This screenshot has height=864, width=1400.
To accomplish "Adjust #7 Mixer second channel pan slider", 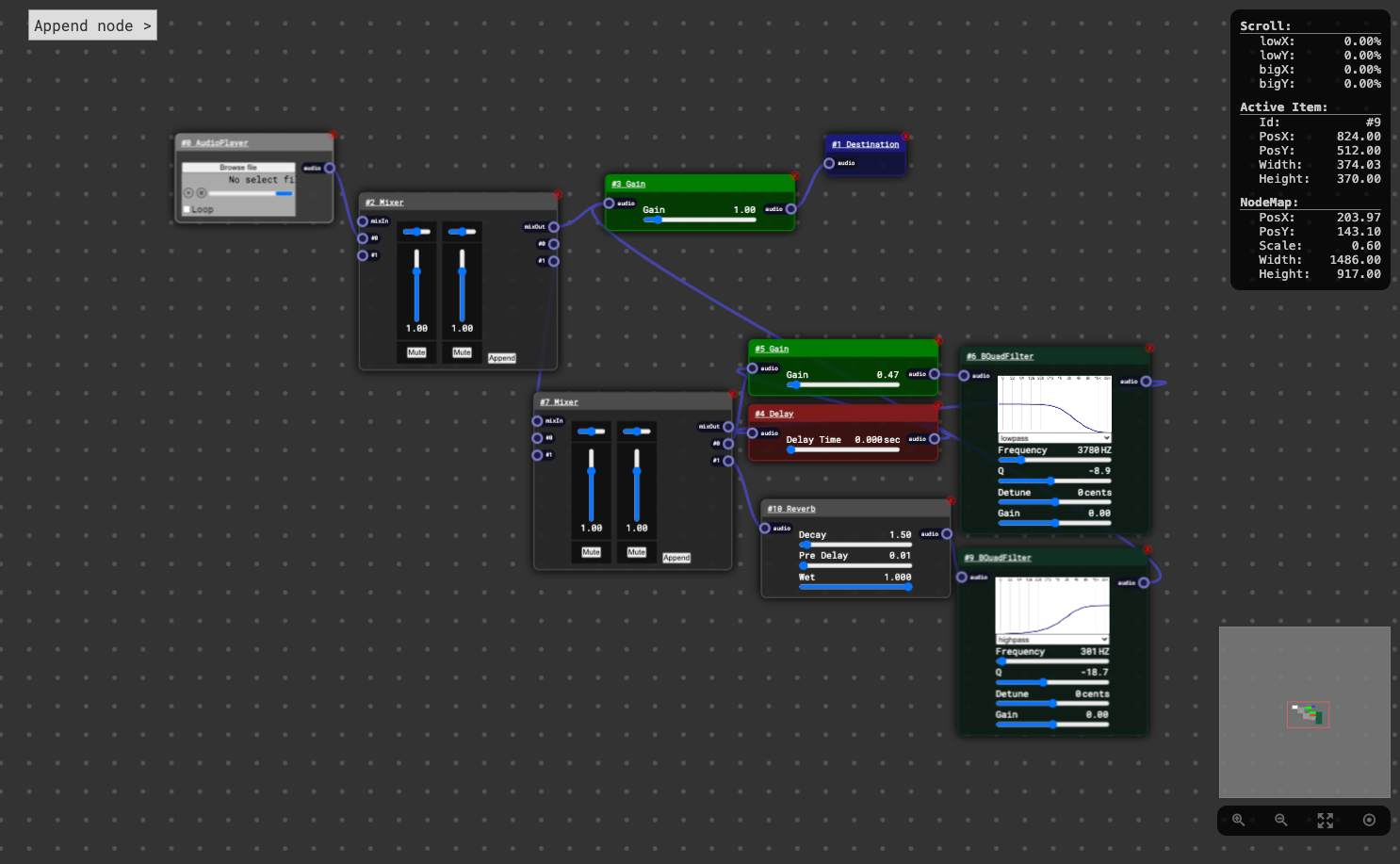I will click(x=637, y=432).
